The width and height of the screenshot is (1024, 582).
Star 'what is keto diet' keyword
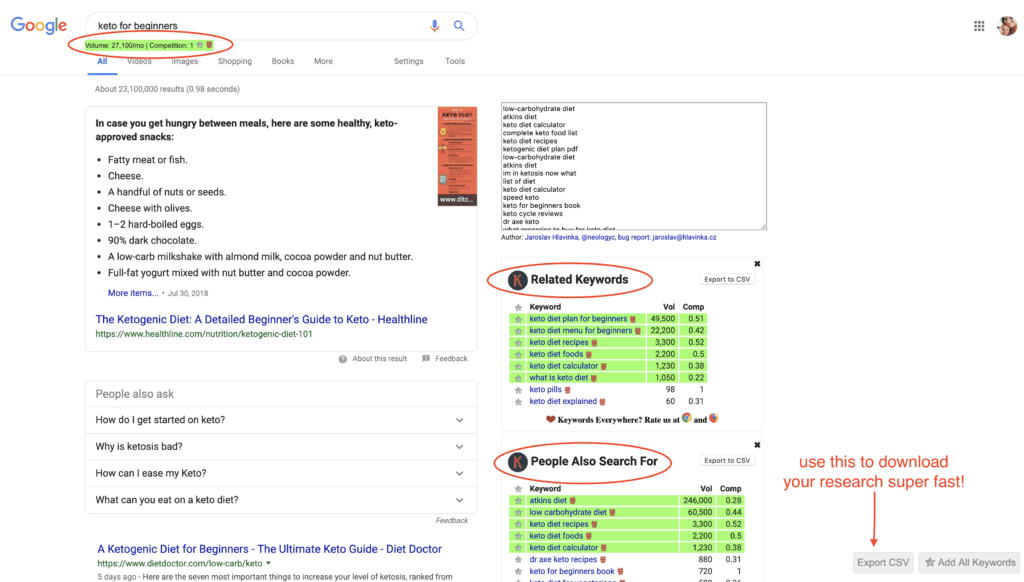[519, 378]
